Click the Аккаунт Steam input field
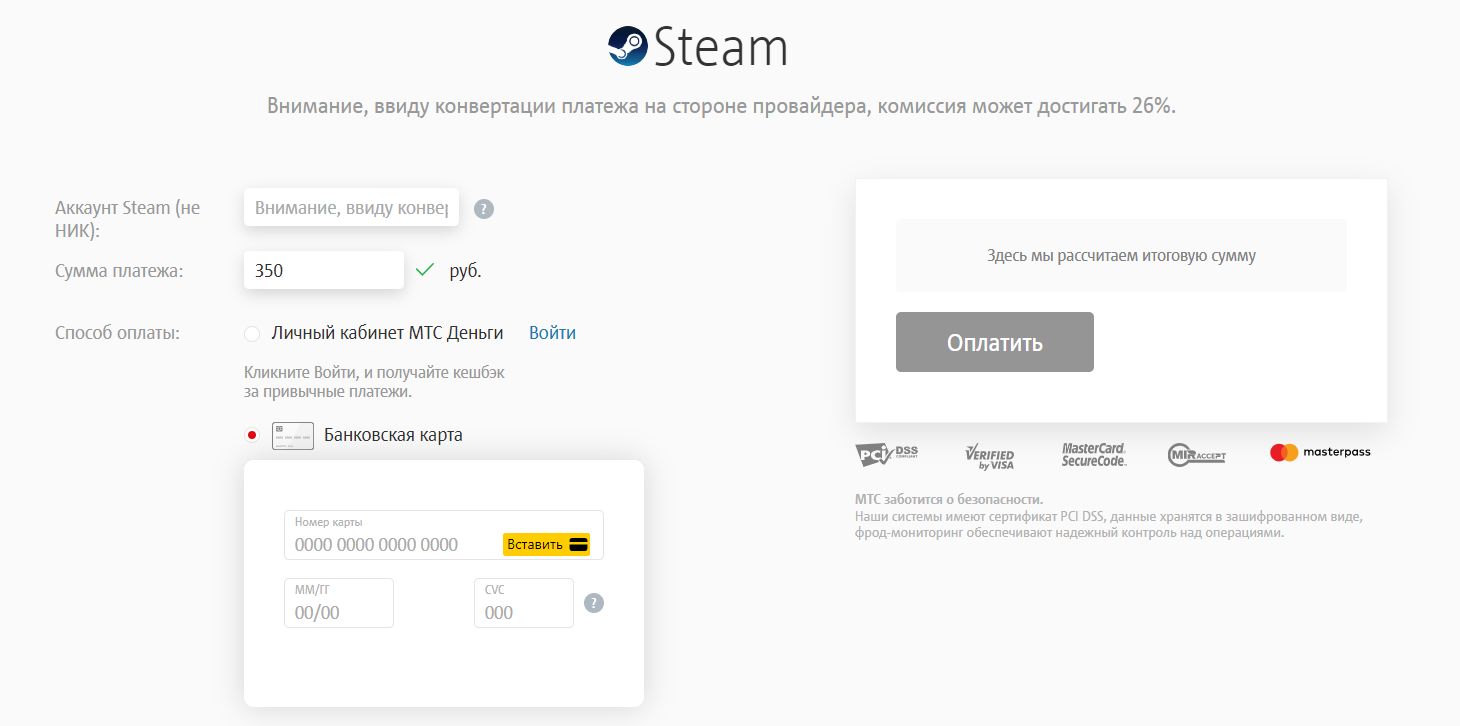 tap(351, 207)
